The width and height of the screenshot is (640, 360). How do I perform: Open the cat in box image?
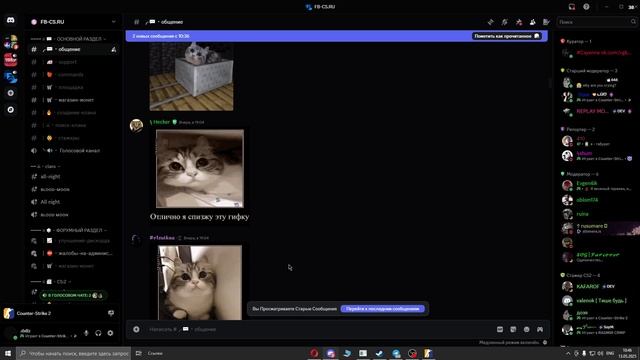(x=191, y=77)
